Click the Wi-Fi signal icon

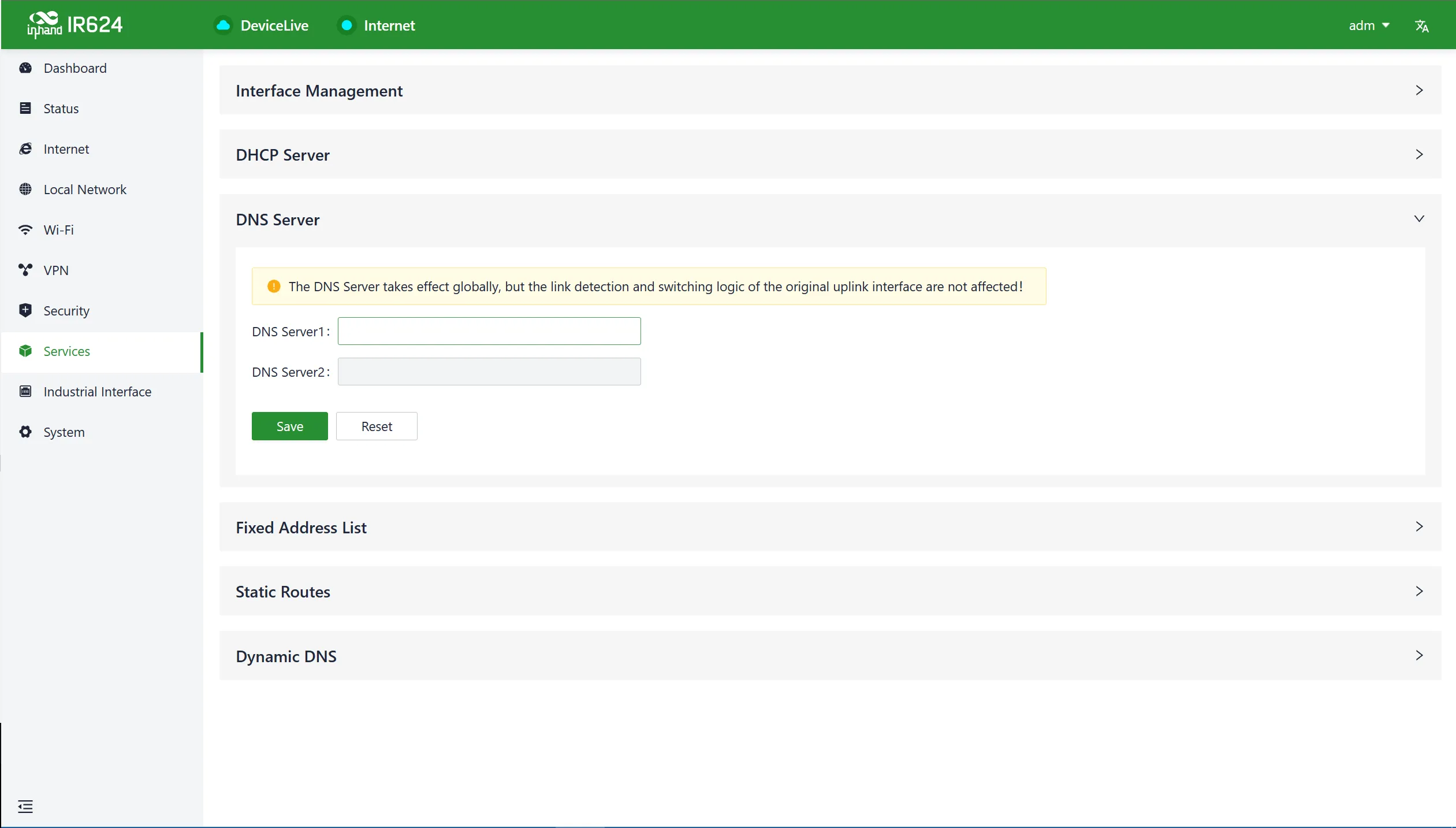point(25,230)
